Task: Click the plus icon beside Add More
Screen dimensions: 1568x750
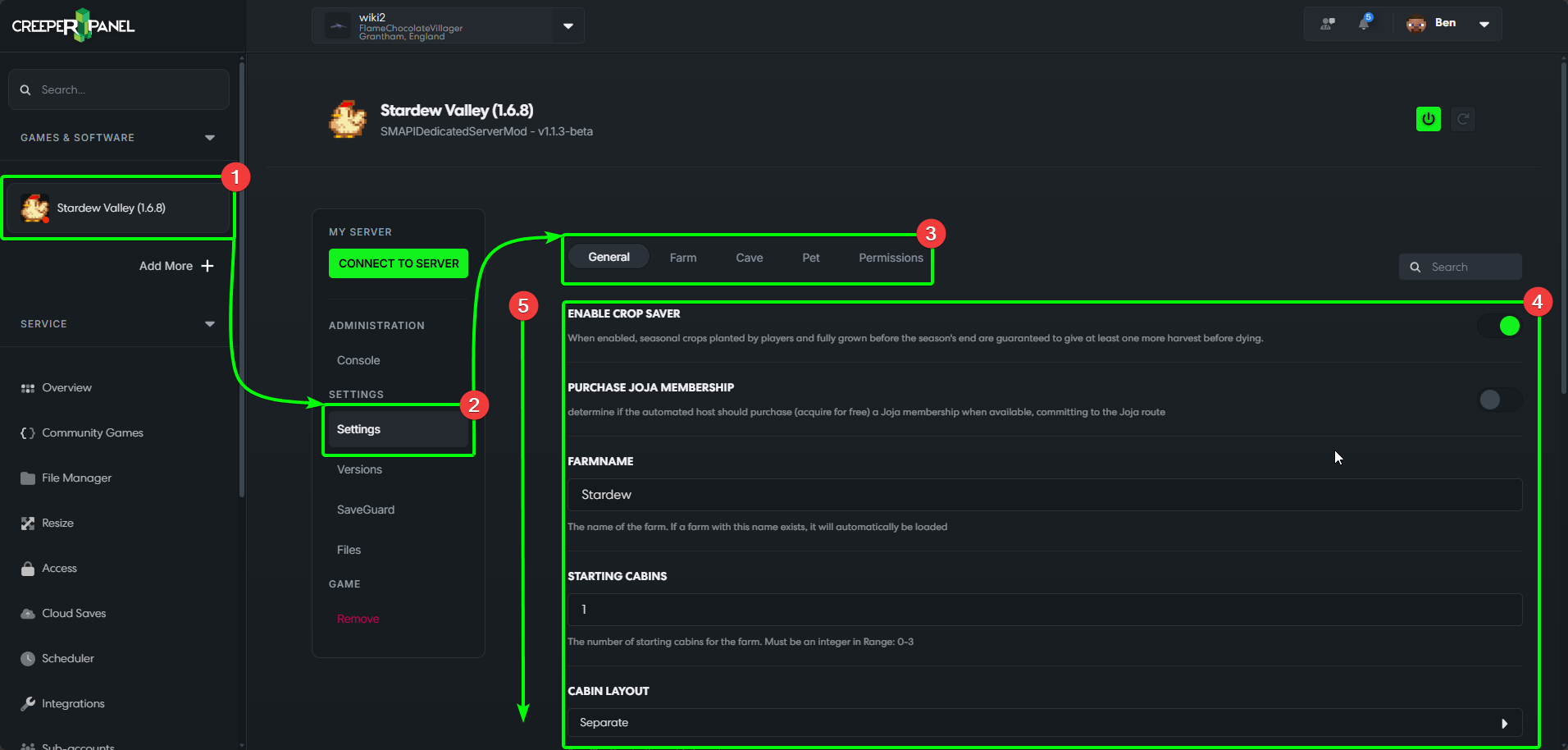Action: tap(207, 266)
